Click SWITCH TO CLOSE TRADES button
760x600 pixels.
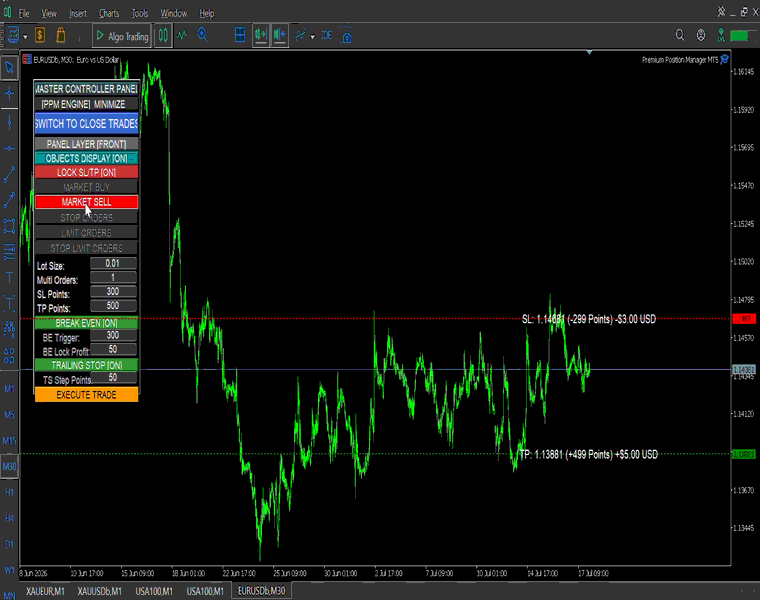point(86,124)
